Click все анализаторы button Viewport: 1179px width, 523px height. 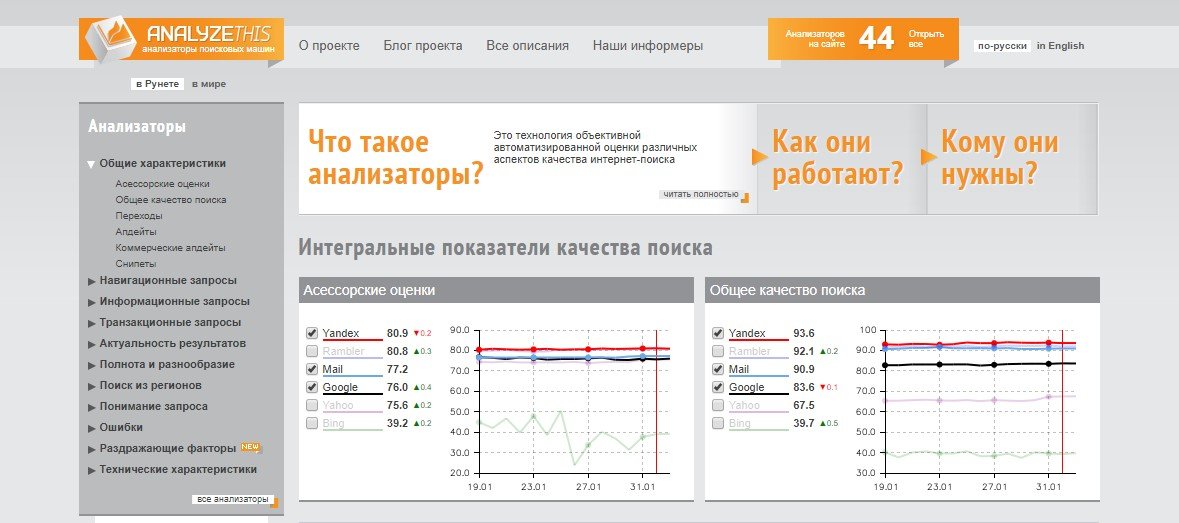235,500
